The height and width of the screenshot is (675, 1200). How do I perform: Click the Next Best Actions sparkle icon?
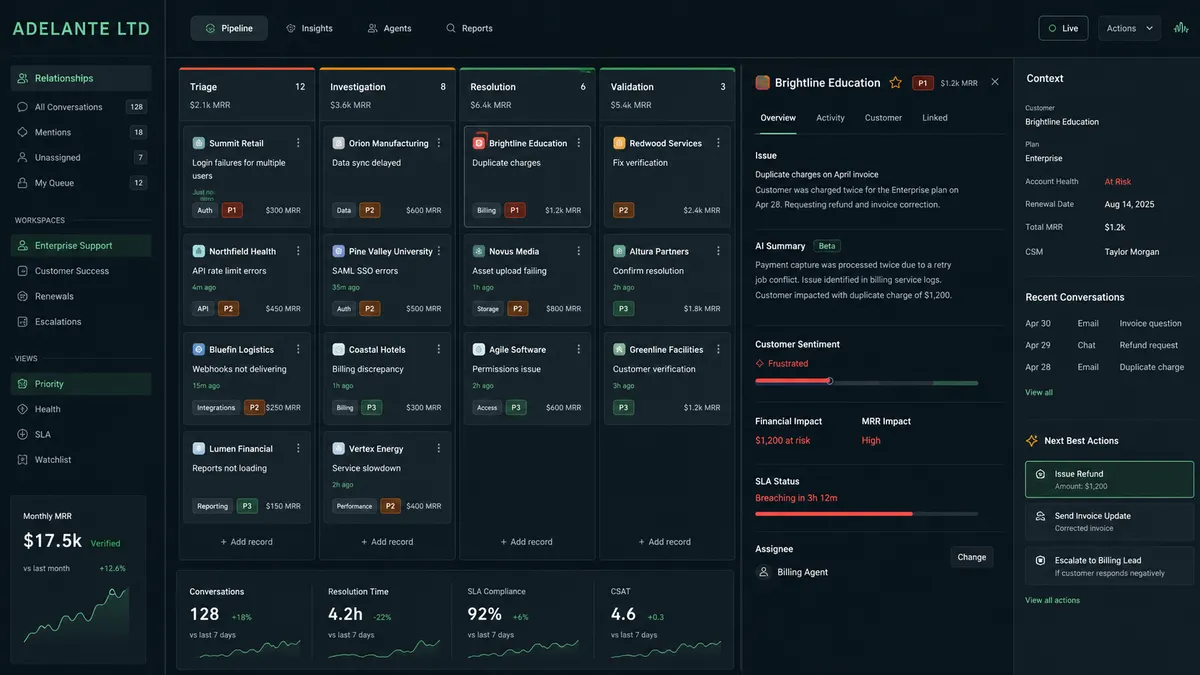1032,441
